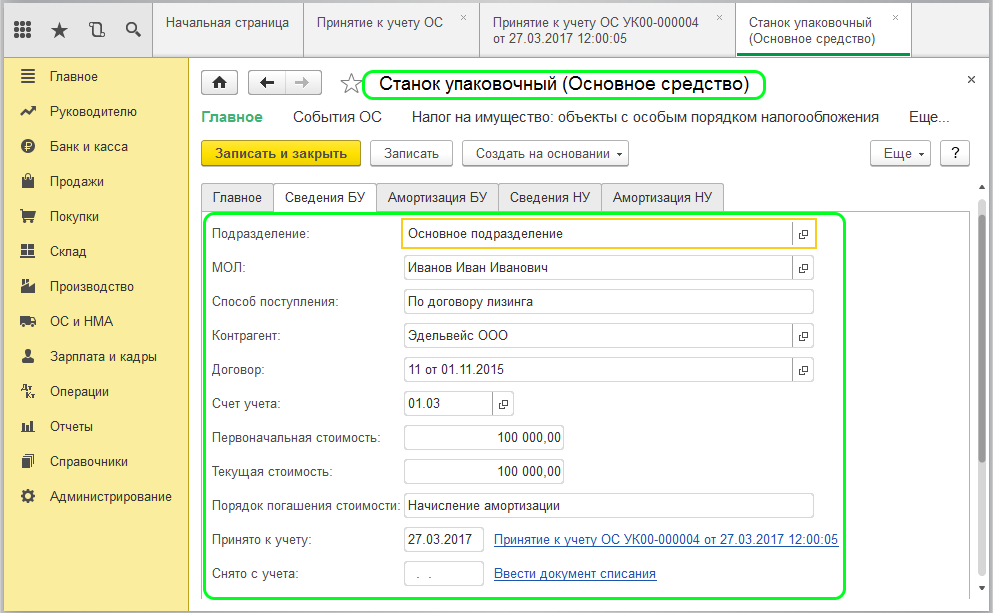Image resolution: width=993 pixels, height=613 pixels.
Task: Click the Home button in form header
Action: [220, 84]
